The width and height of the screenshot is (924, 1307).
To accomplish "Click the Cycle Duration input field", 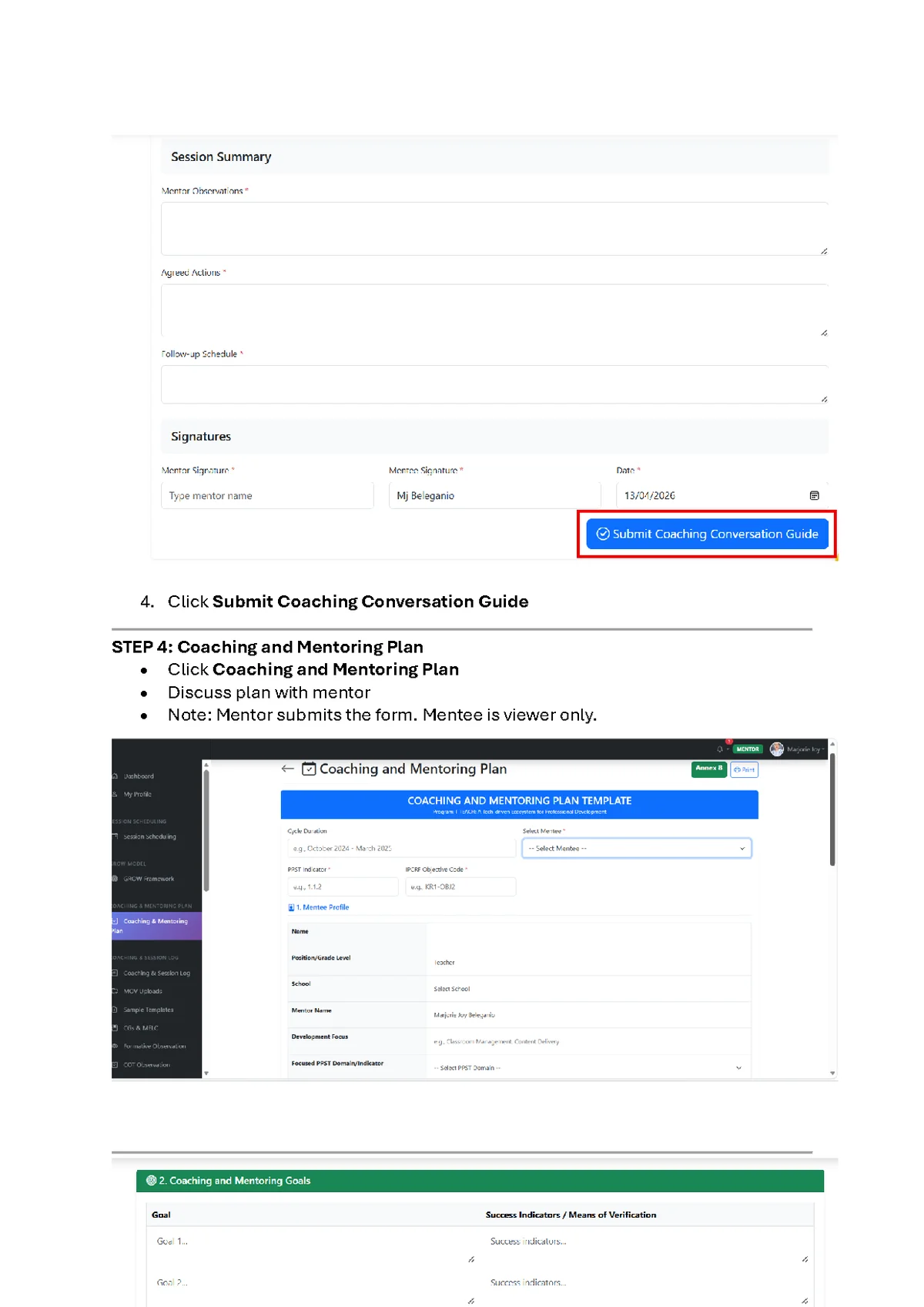I will tap(400, 849).
